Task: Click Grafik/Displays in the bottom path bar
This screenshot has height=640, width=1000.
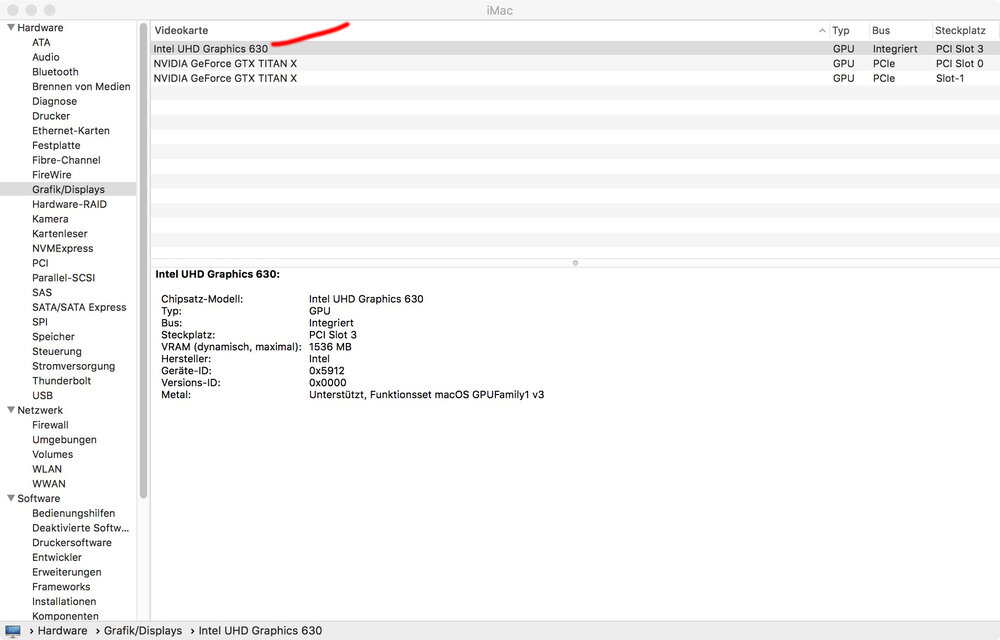Action: pyautogui.click(x=144, y=631)
